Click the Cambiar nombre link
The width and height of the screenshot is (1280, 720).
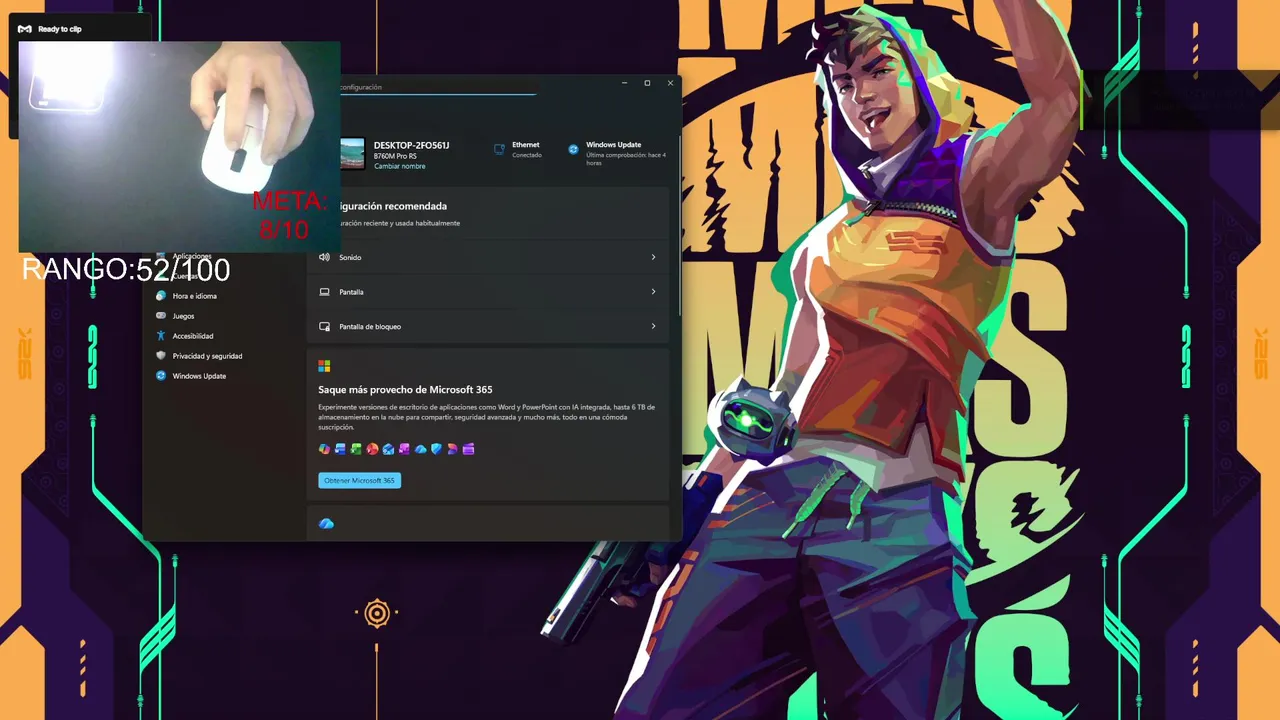(399, 166)
